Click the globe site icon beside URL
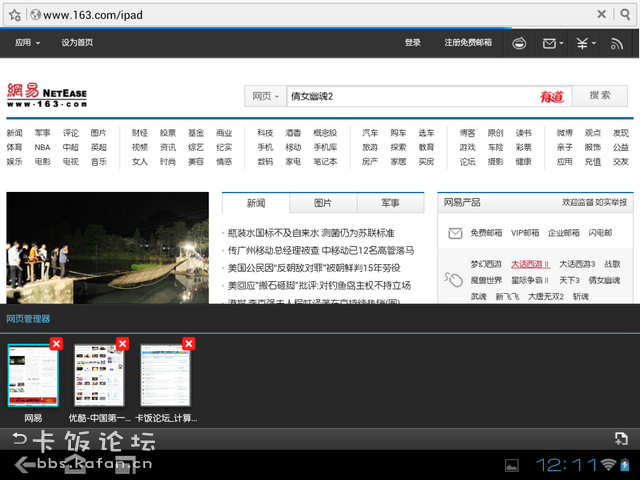640x480 pixels. tap(36, 15)
